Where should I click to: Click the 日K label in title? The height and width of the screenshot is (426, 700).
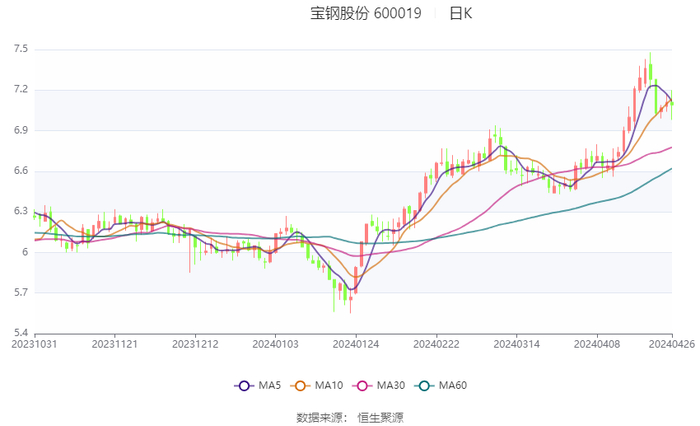(460, 13)
